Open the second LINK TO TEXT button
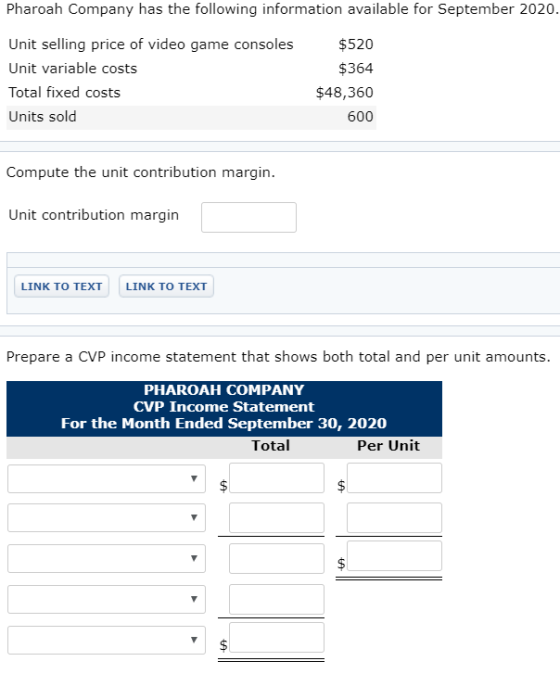Screen dimensions: 560x674 166,286
